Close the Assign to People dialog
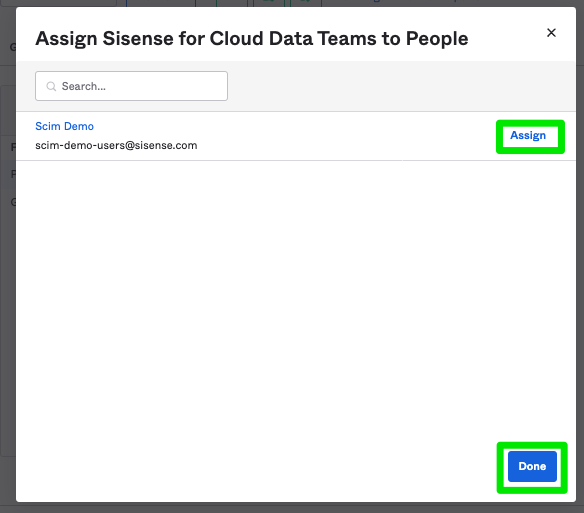This screenshot has height=513, width=584. pyautogui.click(x=551, y=33)
